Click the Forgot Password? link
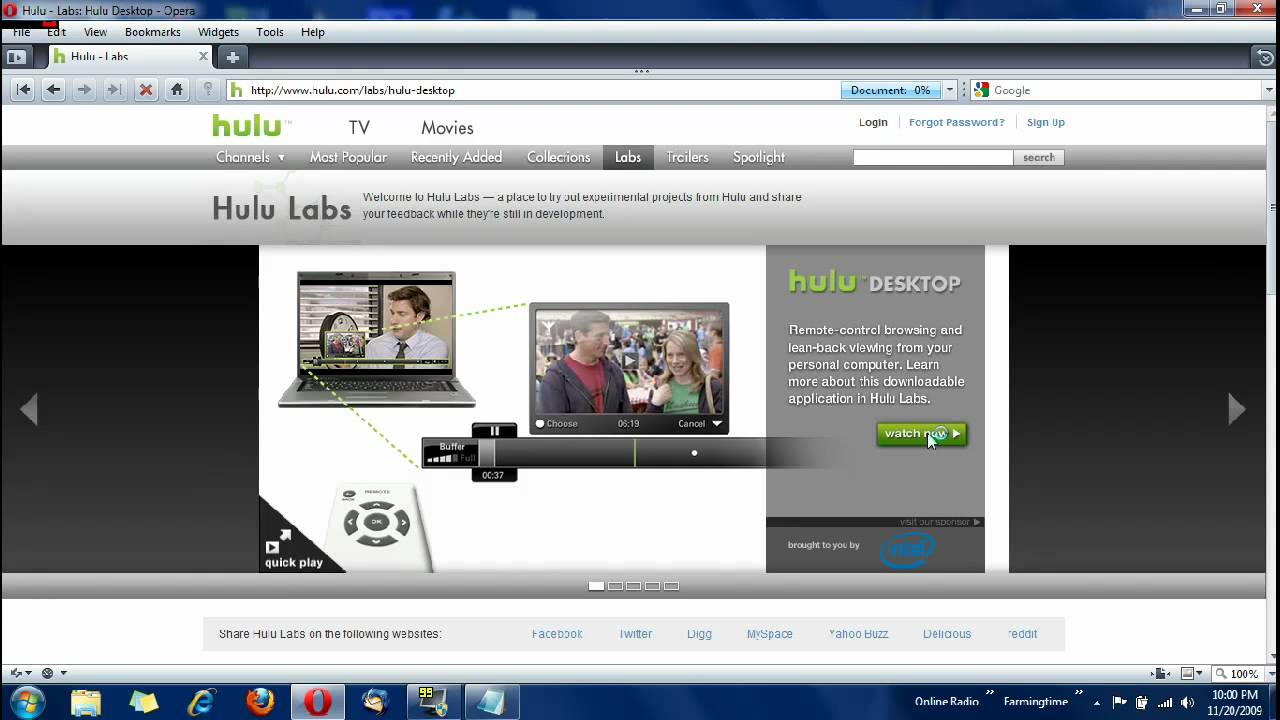This screenshot has height=720, width=1280. point(957,122)
